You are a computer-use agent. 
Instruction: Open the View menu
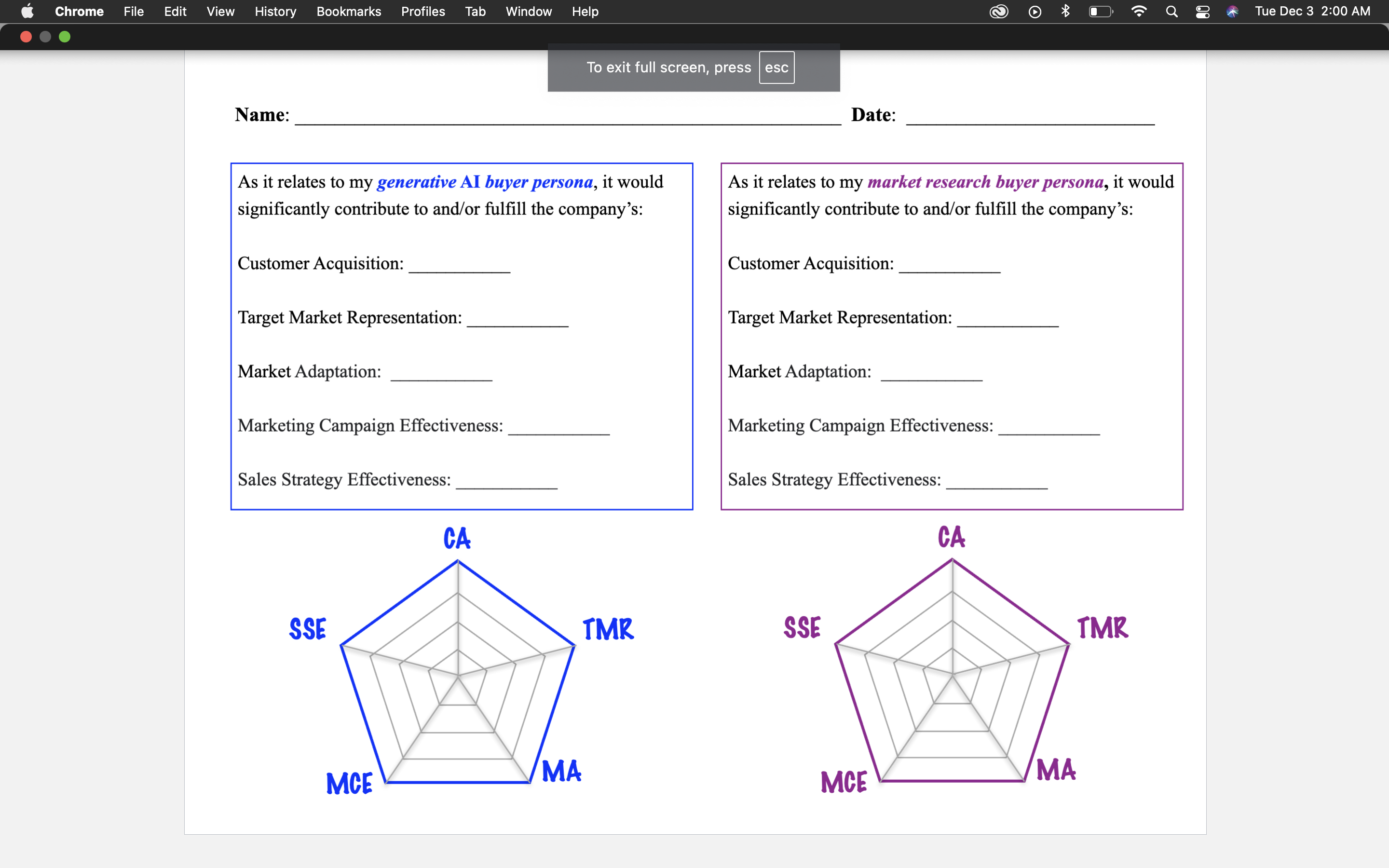[220, 12]
